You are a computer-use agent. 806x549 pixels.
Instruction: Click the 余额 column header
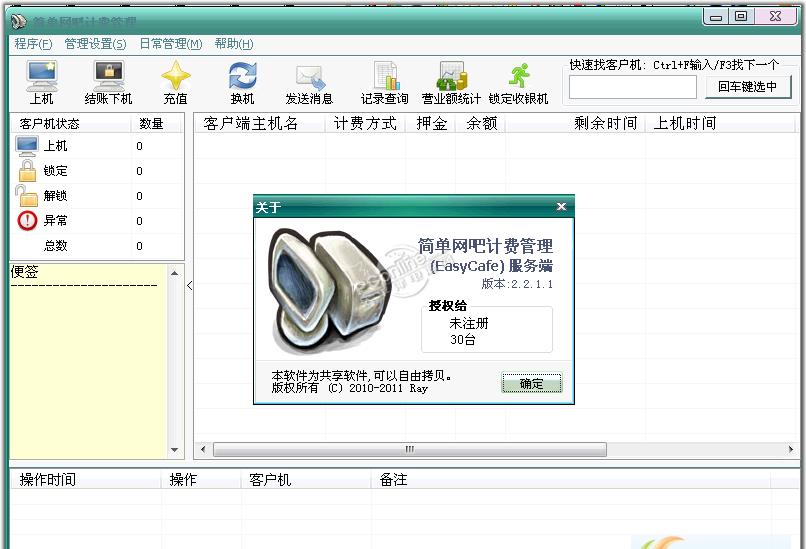click(482, 123)
